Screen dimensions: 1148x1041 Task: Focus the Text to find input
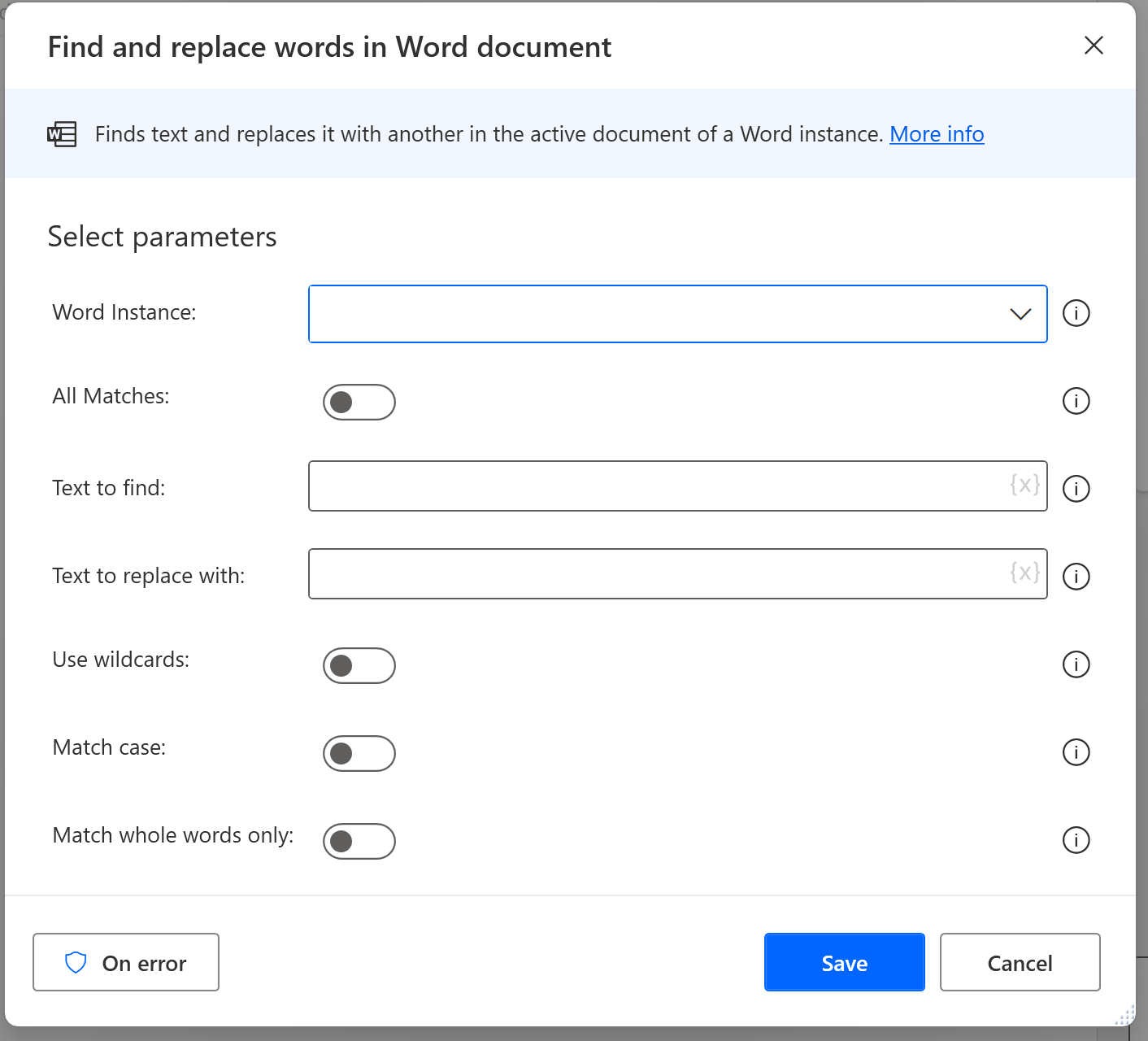[659, 486]
